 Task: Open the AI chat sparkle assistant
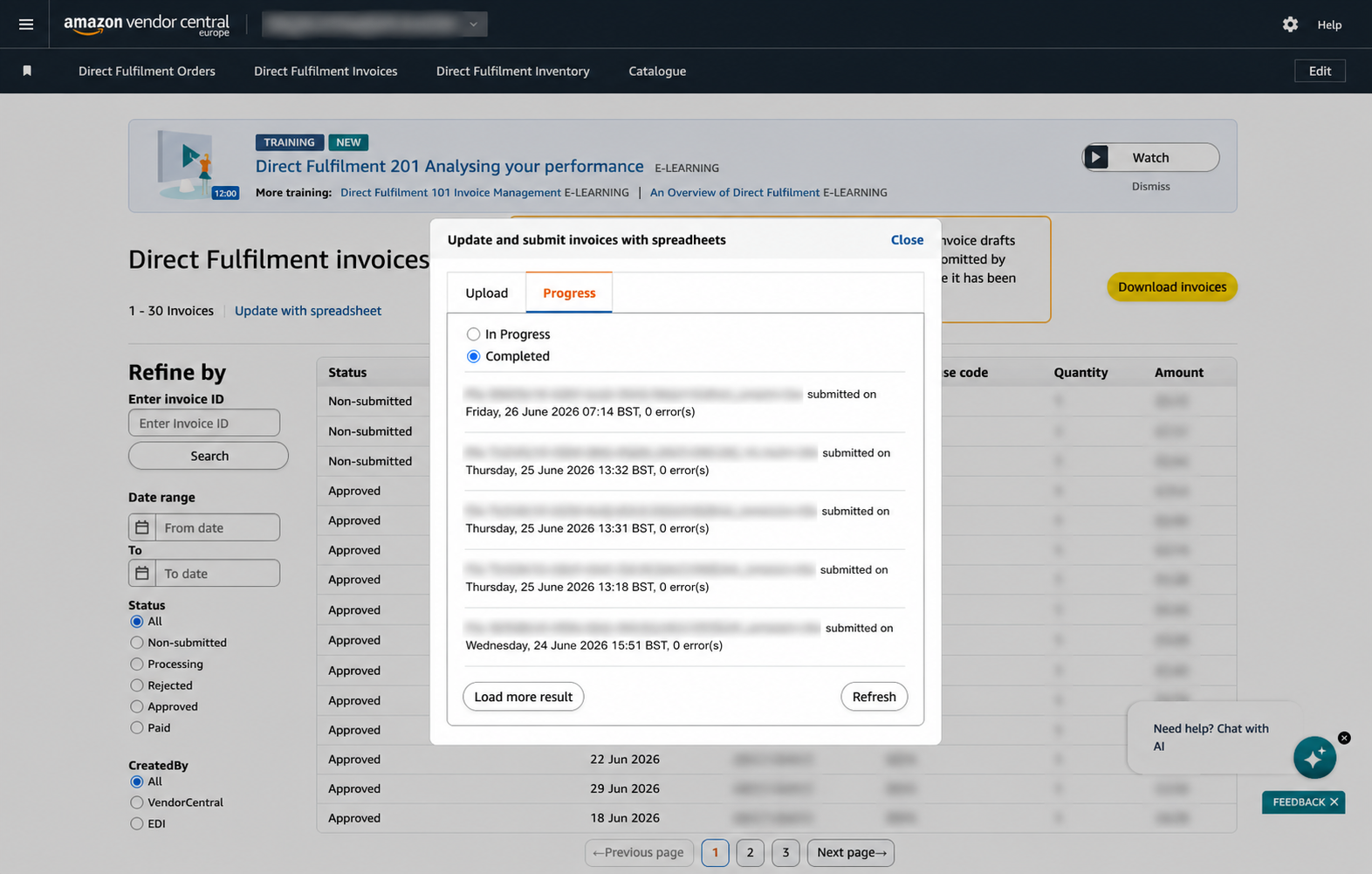(1314, 757)
